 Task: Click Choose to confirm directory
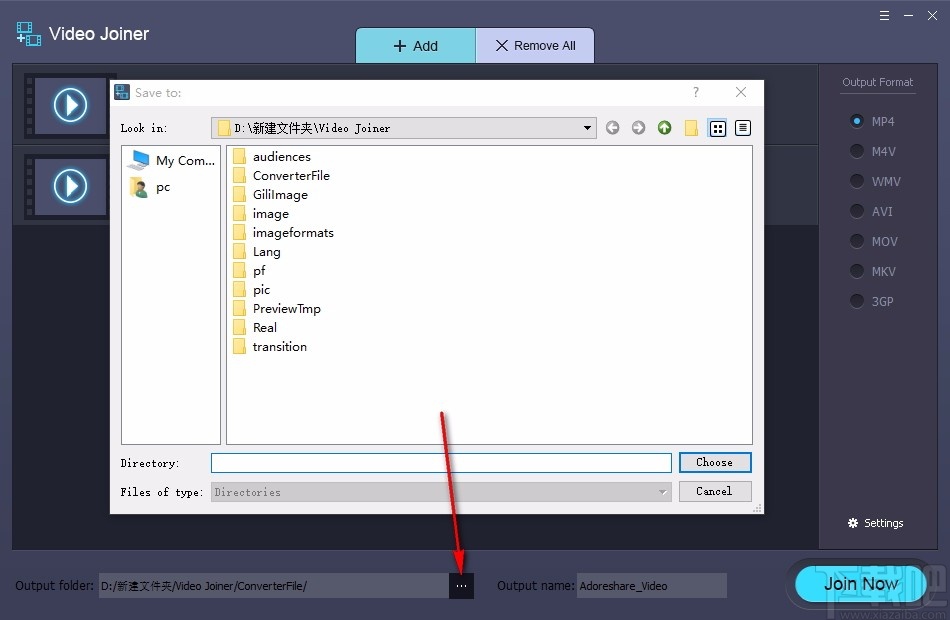(715, 462)
